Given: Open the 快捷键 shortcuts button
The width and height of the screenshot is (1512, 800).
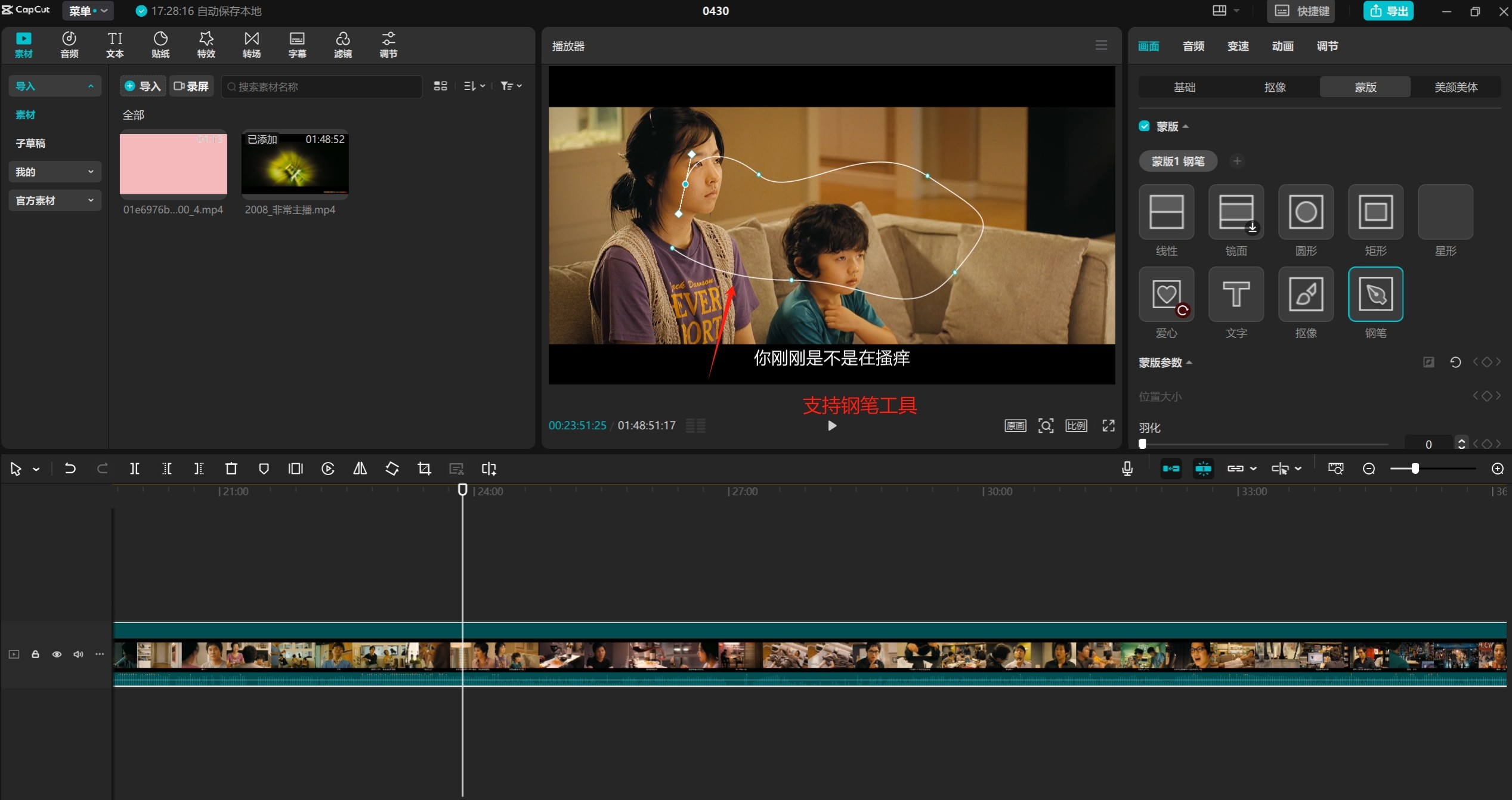Looking at the screenshot, I should click(1300, 11).
